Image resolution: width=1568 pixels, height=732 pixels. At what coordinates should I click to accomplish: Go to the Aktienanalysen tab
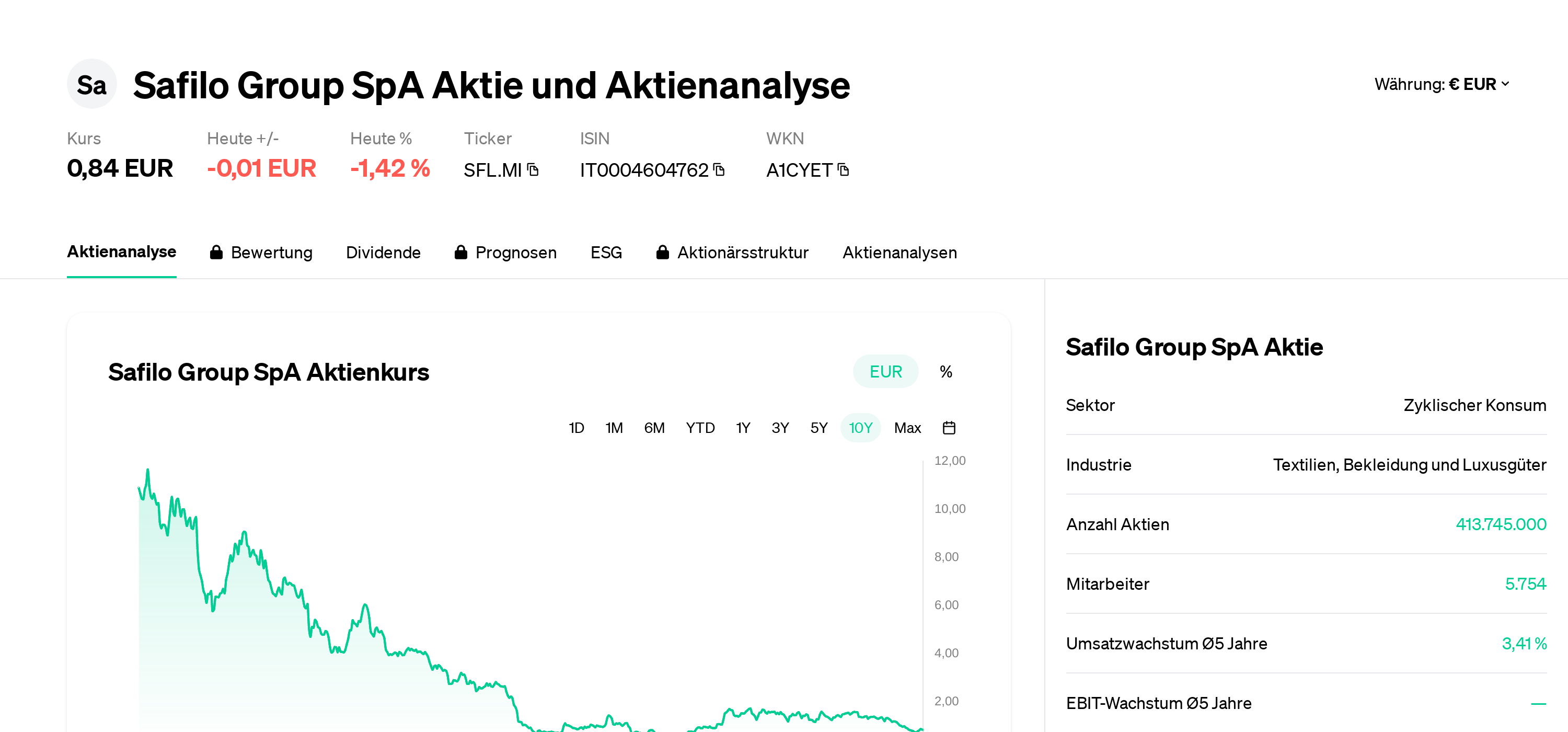pyautogui.click(x=899, y=252)
